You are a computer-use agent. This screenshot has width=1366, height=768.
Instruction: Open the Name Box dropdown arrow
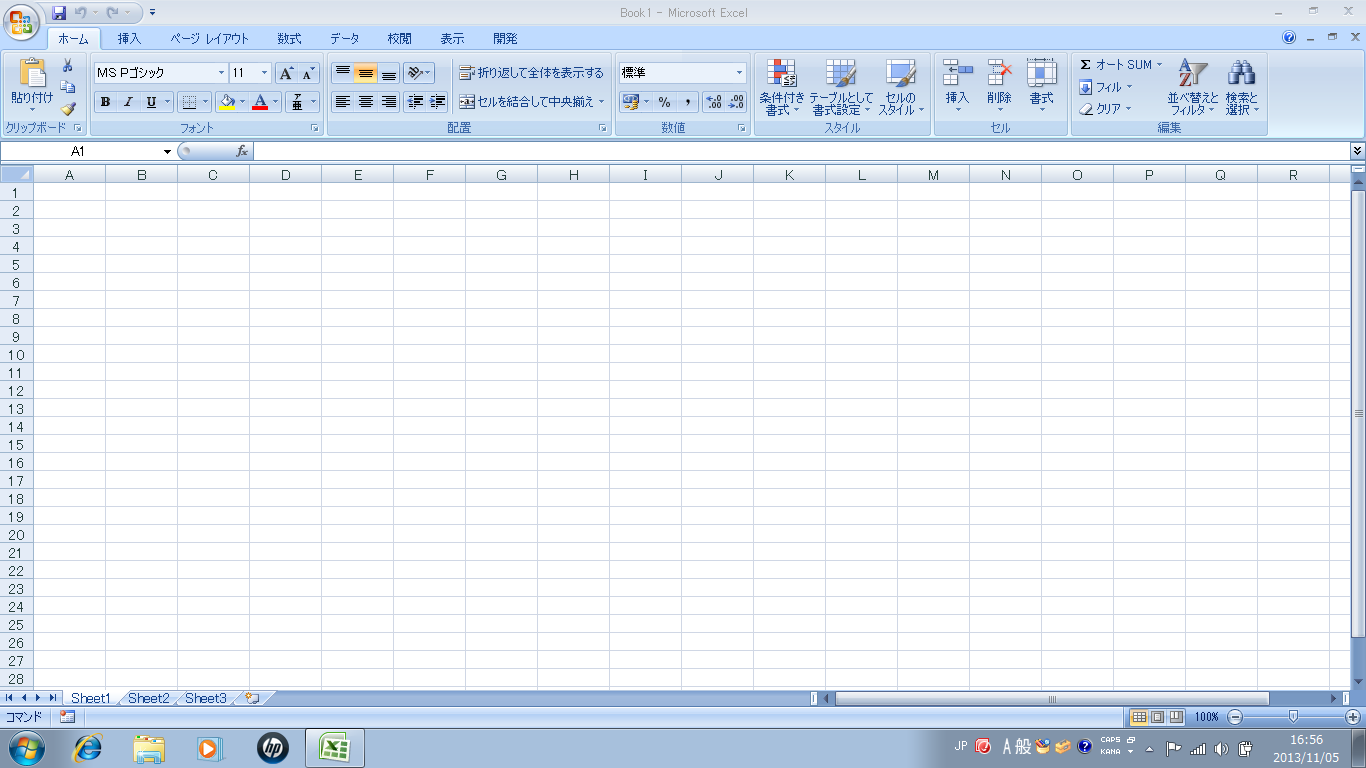[x=167, y=152]
